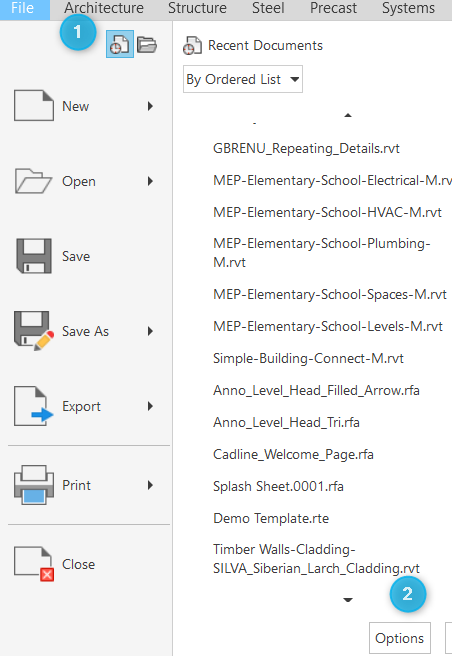Click the Close document icon
This screenshot has height=656, width=452.
[34, 564]
